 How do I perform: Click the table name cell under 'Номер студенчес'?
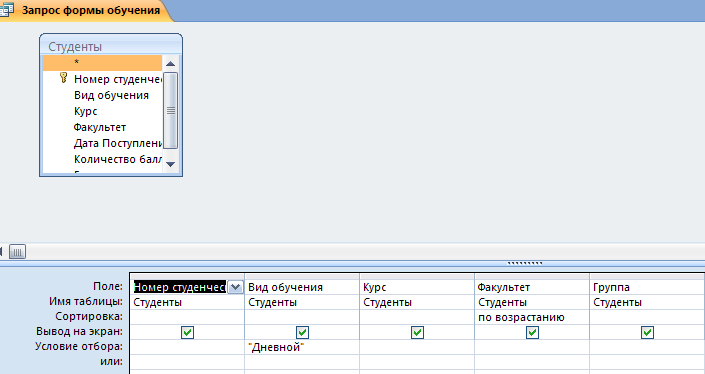(187, 302)
